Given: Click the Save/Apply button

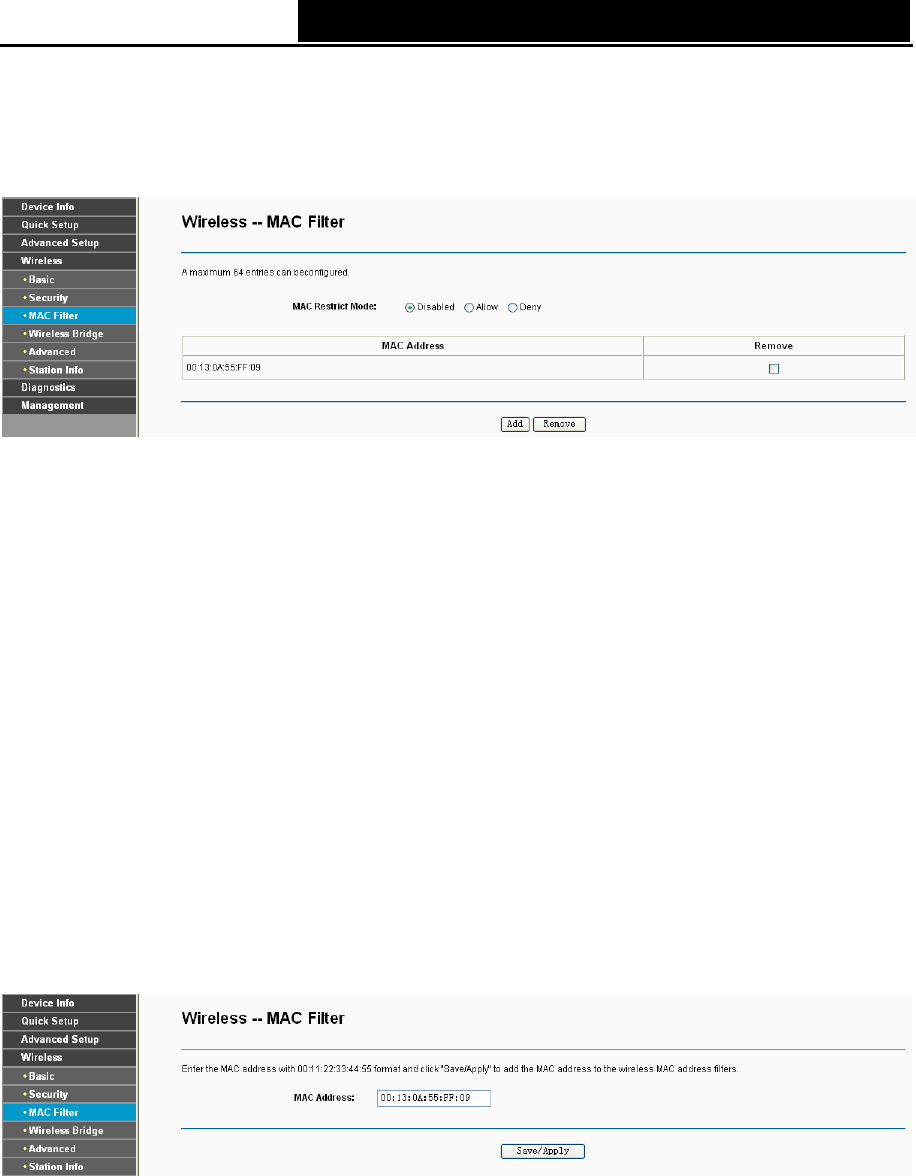Looking at the screenshot, I should click(x=542, y=1150).
